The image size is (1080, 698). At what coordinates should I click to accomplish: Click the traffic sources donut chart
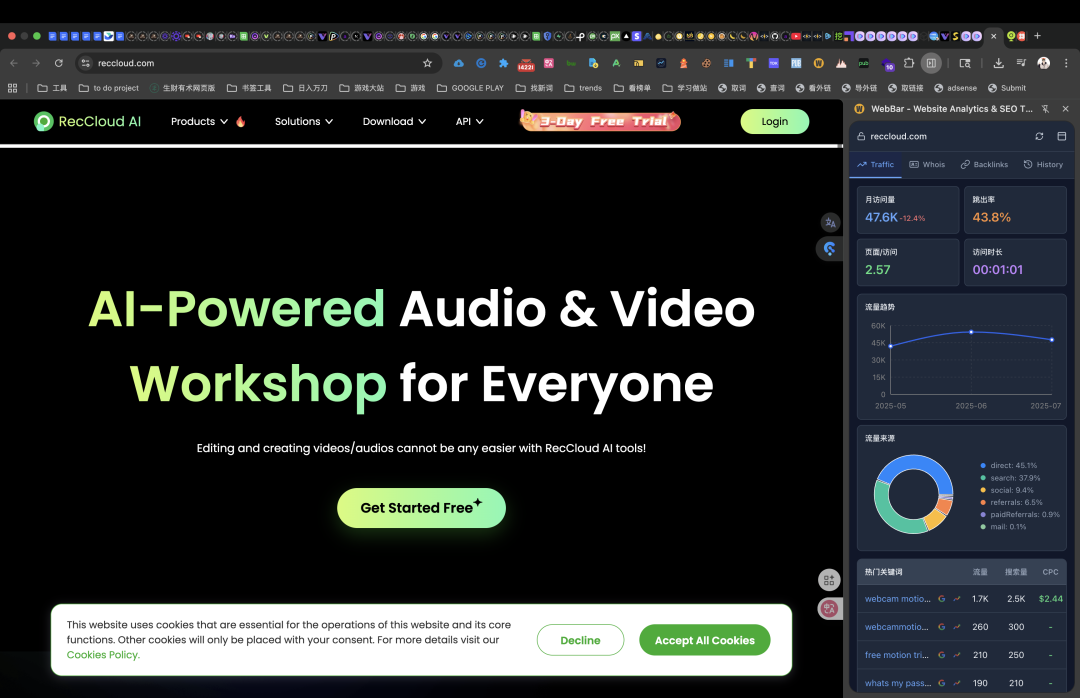(913, 494)
